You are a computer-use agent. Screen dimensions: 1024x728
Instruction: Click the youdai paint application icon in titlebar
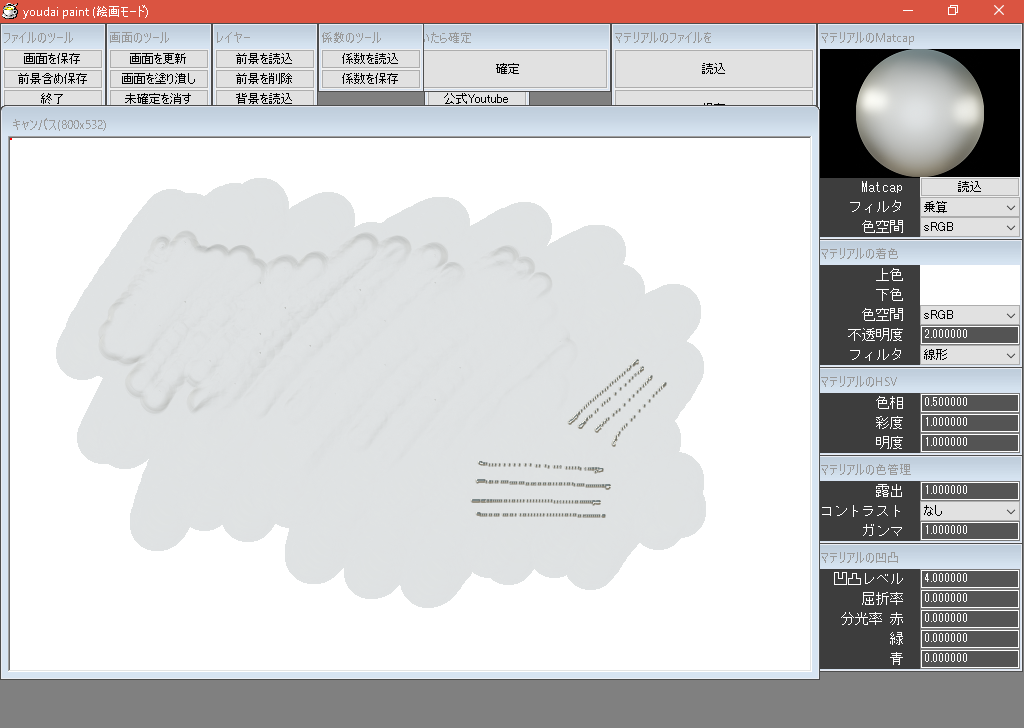click(10, 10)
